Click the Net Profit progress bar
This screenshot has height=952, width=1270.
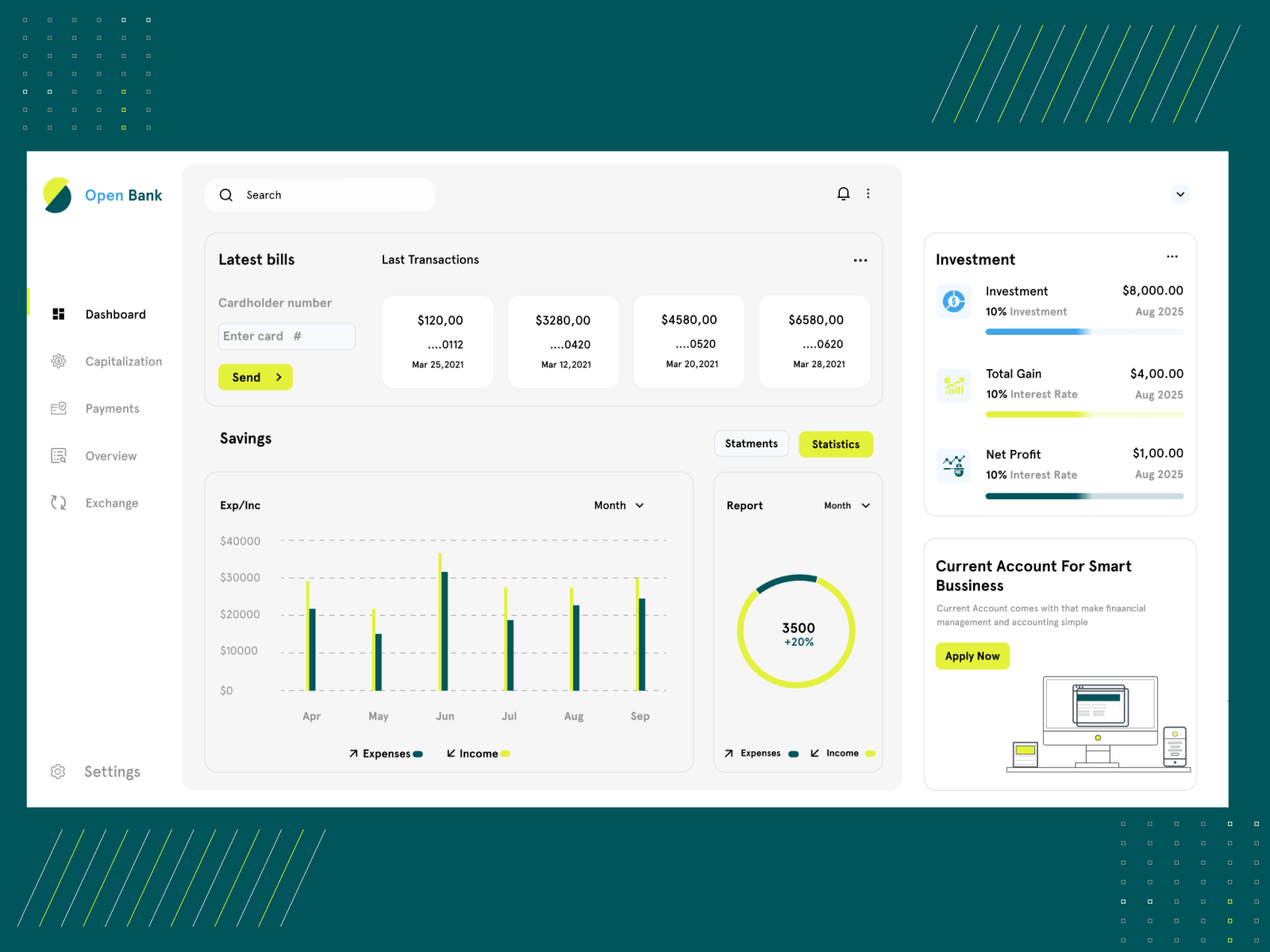click(x=1084, y=496)
